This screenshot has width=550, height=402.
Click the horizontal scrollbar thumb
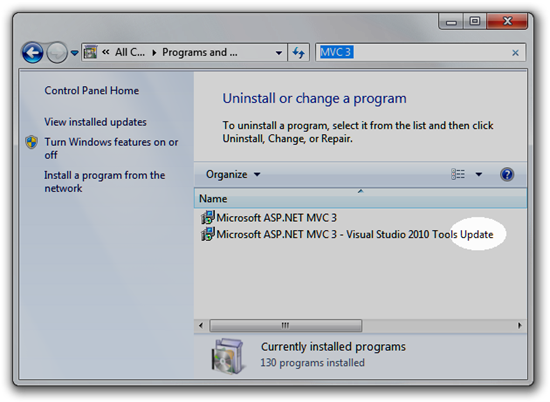286,326
